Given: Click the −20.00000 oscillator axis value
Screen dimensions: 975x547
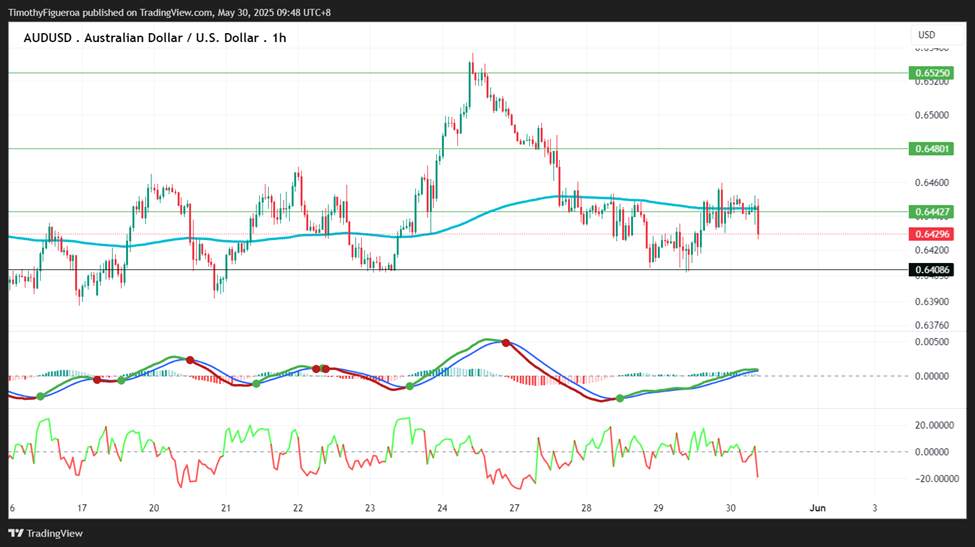Looking at the screenshot, I should [936, 479].
